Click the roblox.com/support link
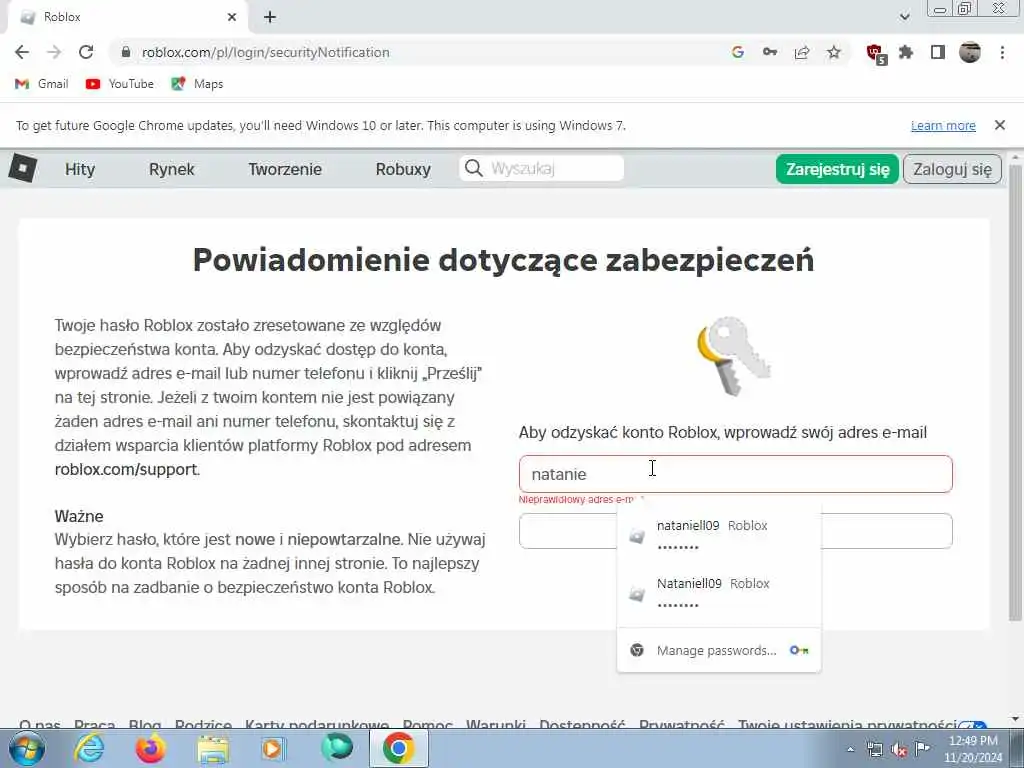This screenshot has height=768, width=1024. pyautogui.click(x=125, y=470)
